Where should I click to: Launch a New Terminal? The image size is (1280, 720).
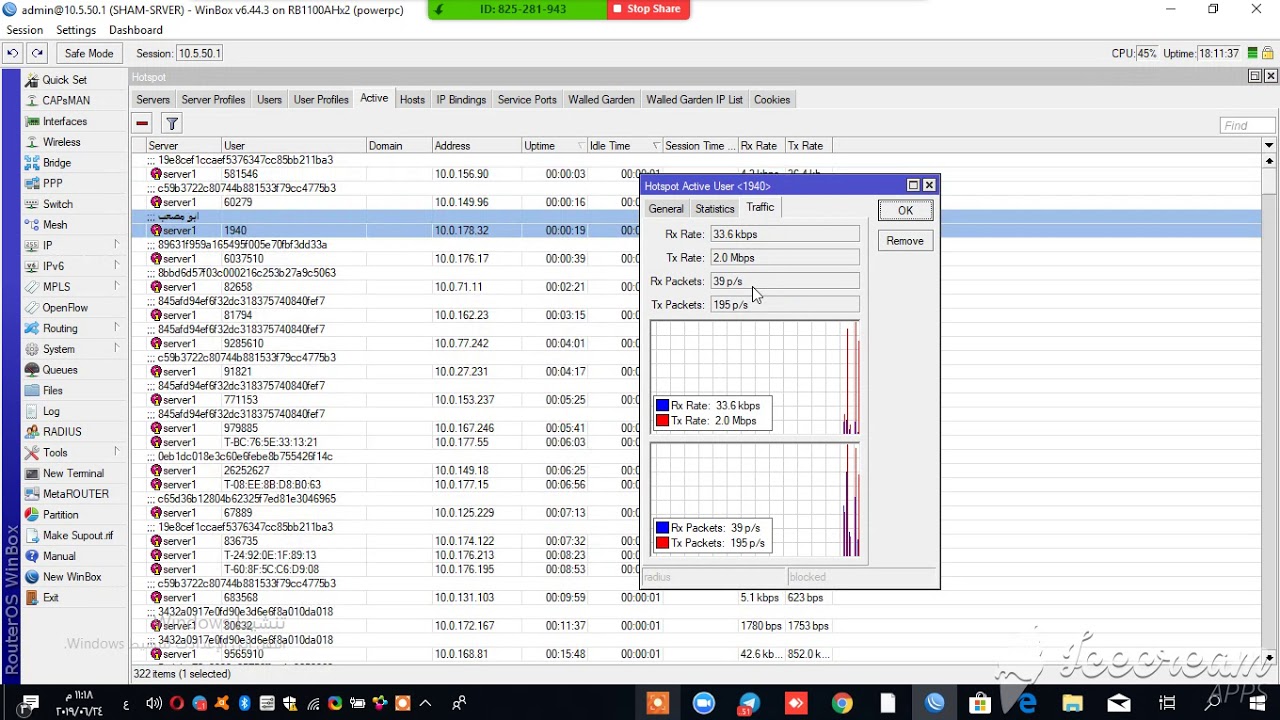click(73, 473)
